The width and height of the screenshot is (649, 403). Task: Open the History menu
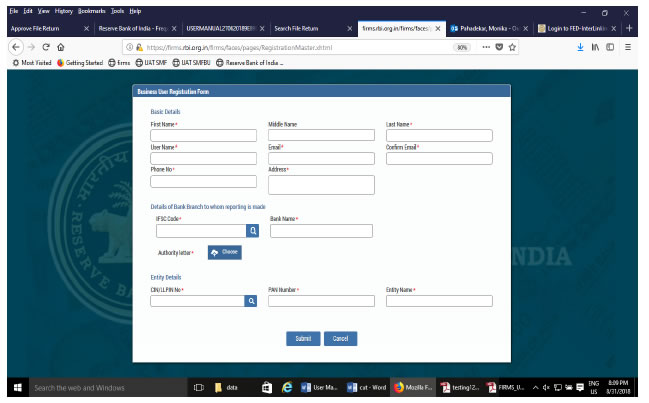point(64,10)
